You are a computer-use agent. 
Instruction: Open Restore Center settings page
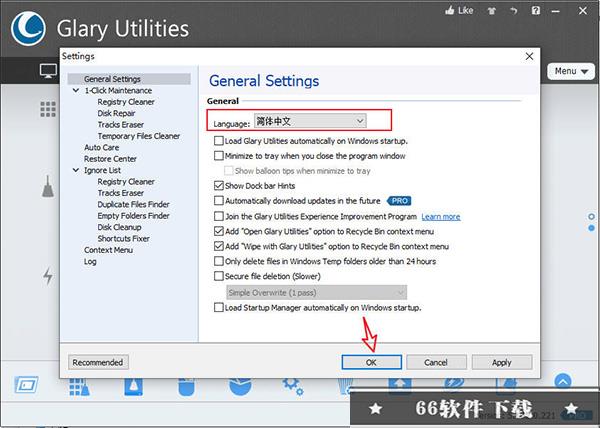(110, 159)
